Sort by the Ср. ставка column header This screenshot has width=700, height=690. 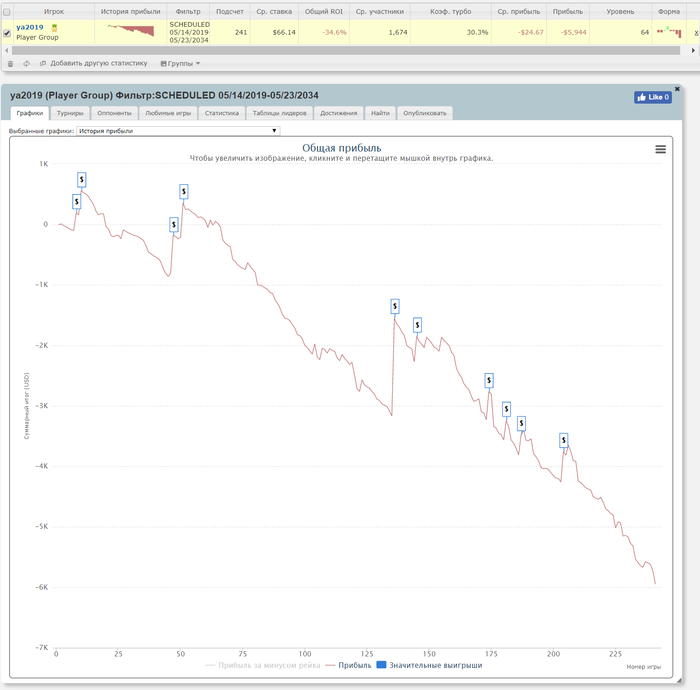[x=274, y=12]
